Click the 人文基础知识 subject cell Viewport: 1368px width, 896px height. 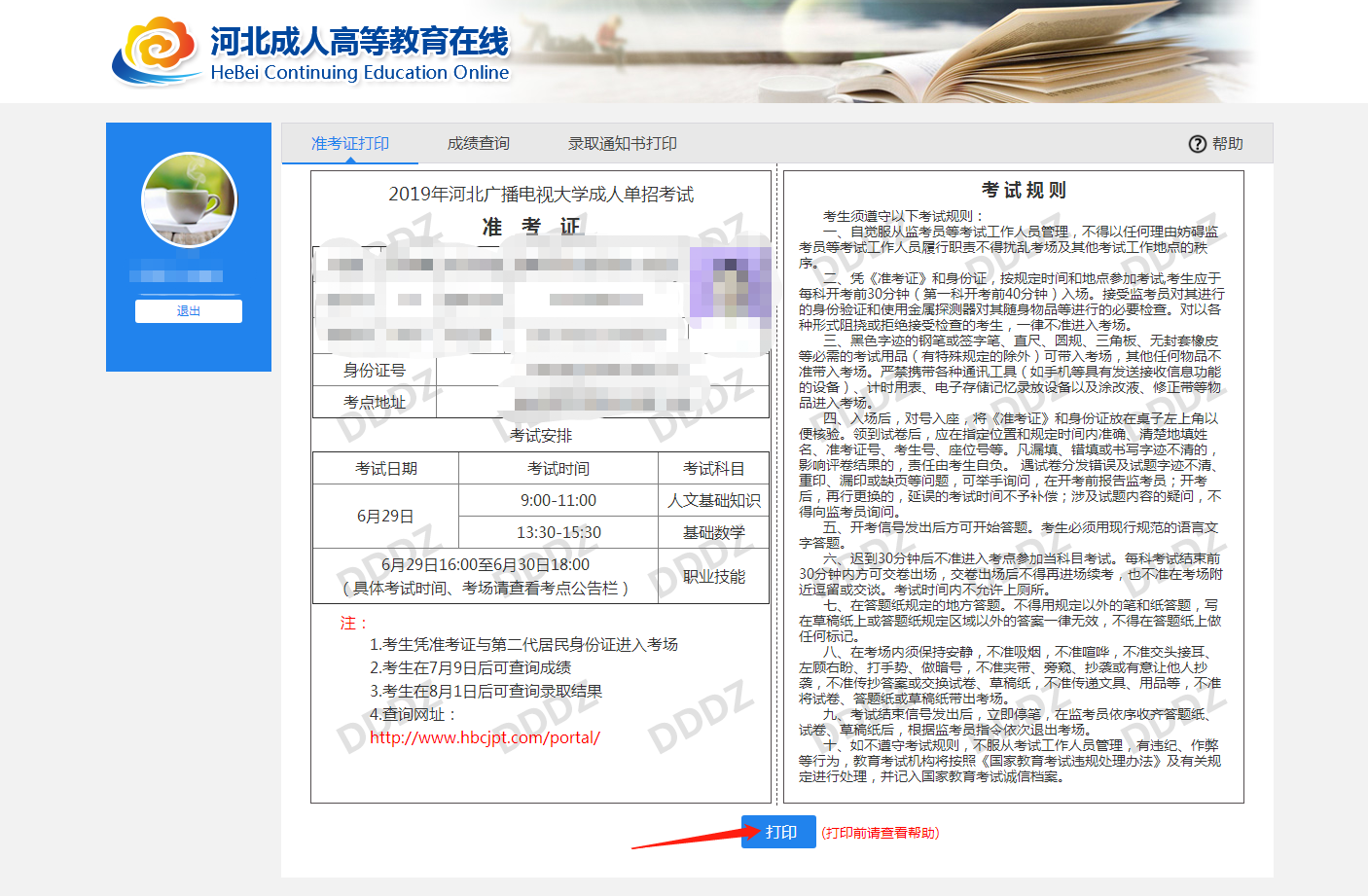coord(714,500)
